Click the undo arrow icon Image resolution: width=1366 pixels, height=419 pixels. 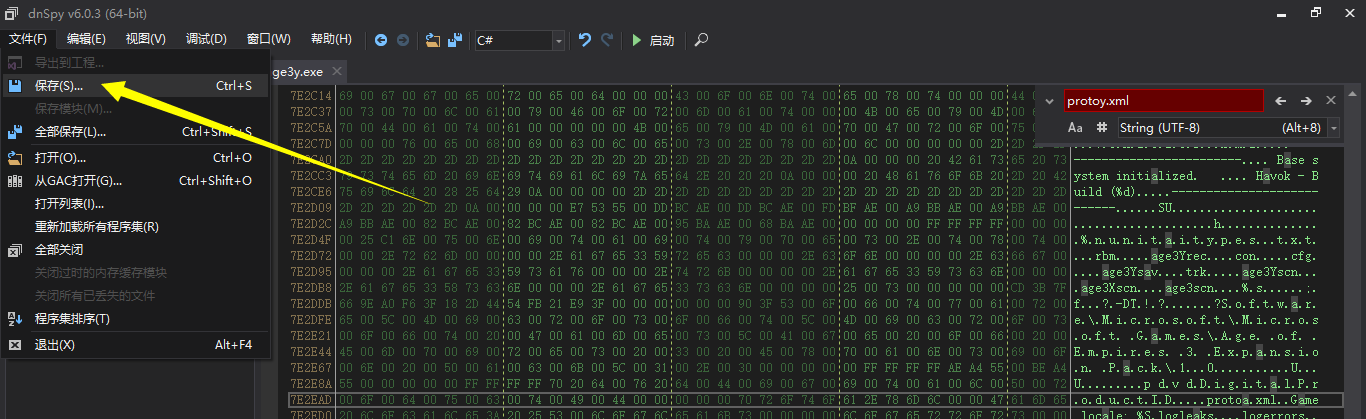pyautogui.click(x=585, y=40)
